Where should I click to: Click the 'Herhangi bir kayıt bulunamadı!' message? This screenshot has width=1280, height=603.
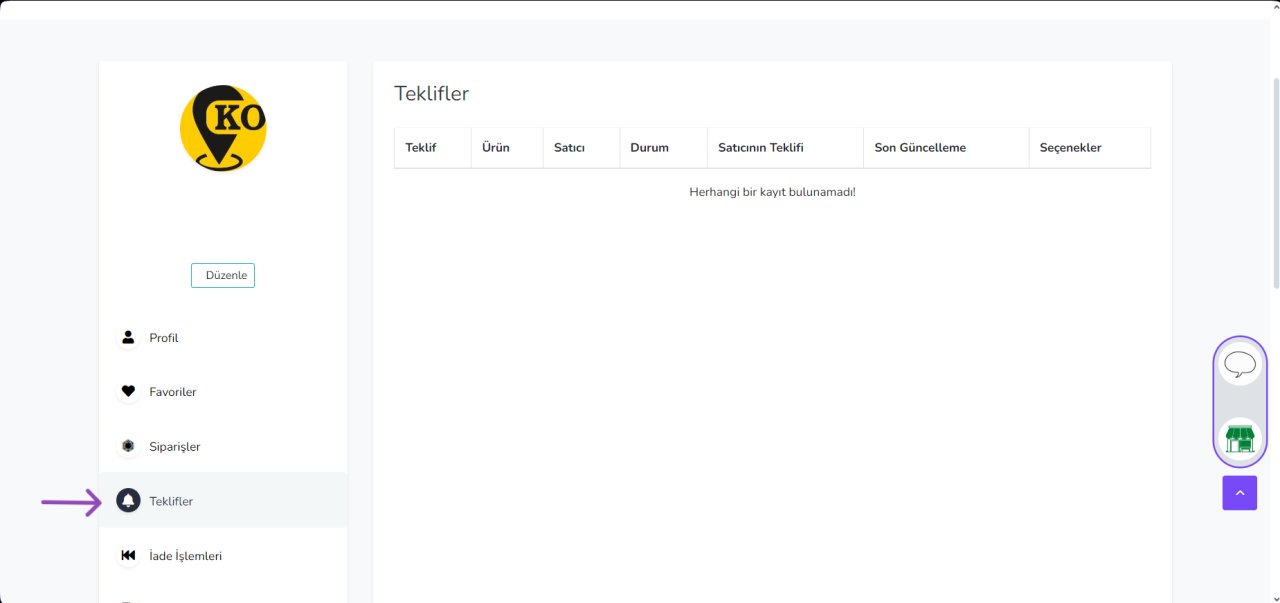[x=772, y=192]
